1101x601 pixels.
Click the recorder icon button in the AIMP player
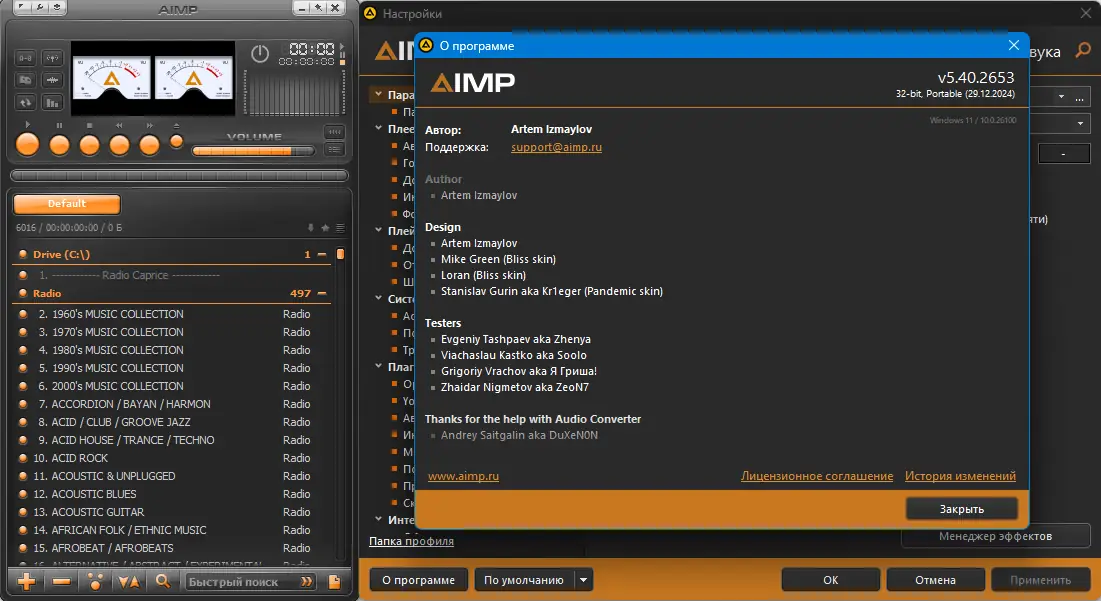[25, 80]
